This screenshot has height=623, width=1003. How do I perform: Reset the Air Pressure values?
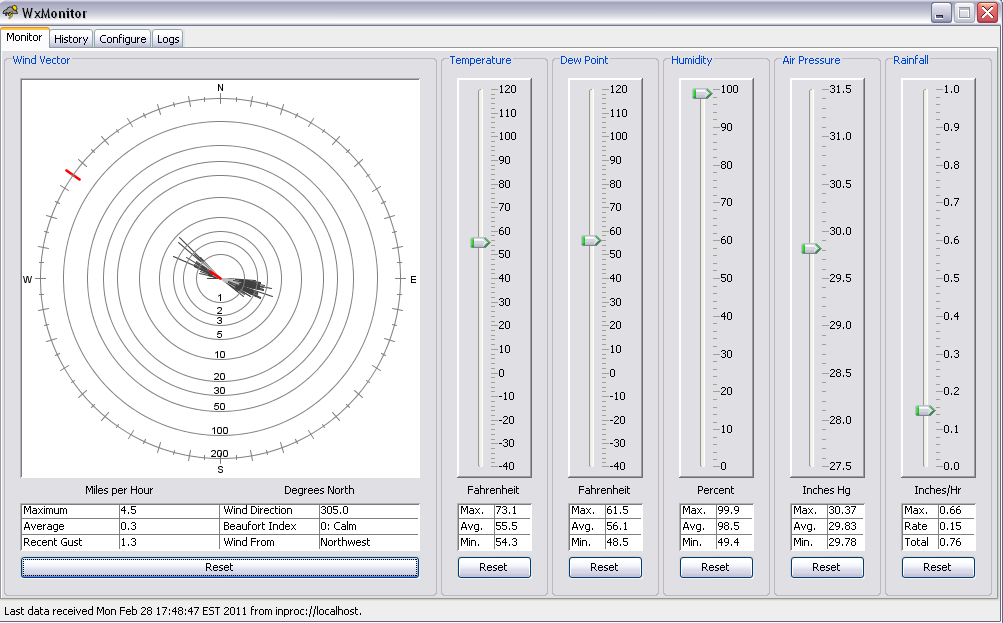click(826, 567)
